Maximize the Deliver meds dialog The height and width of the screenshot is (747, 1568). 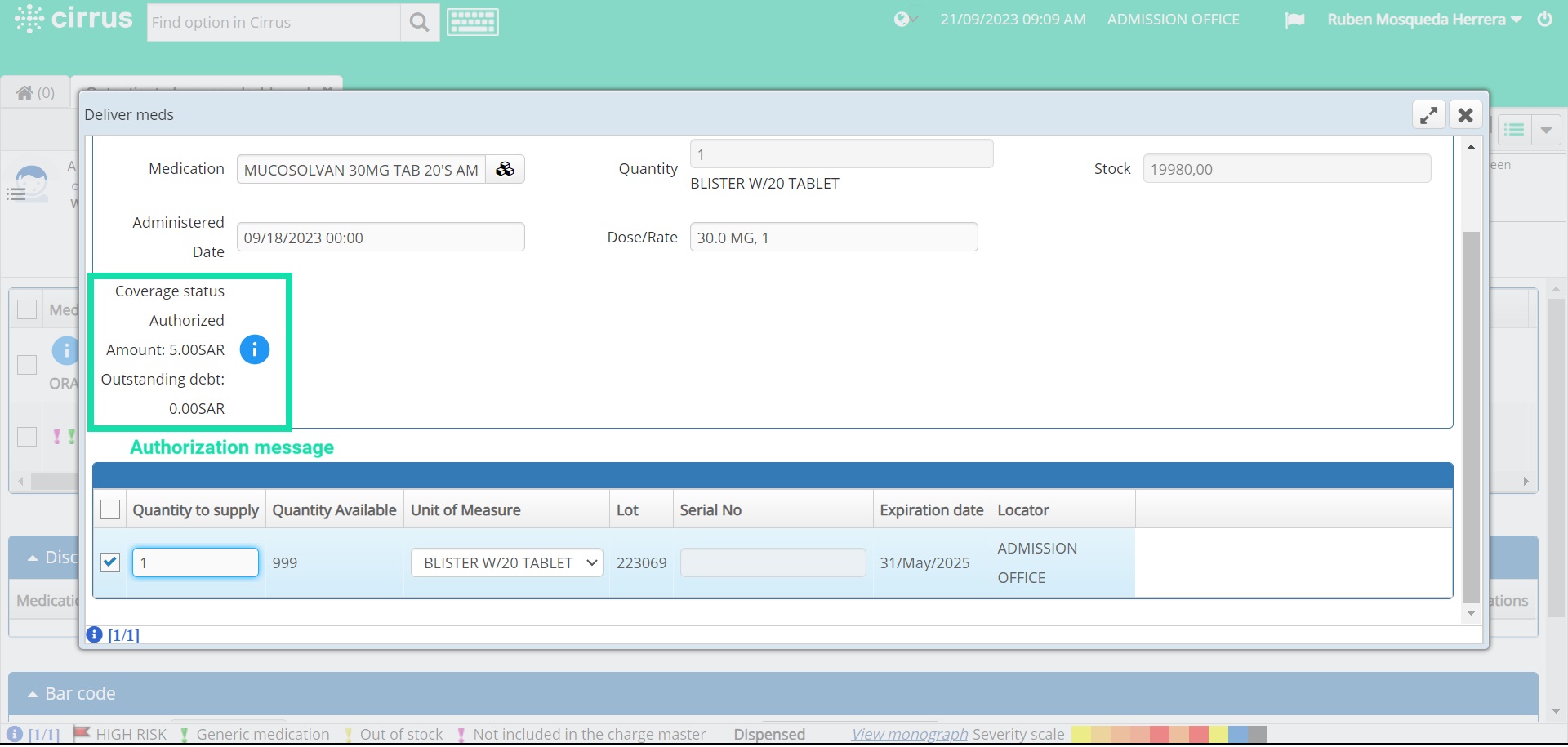click(1428, 114)
